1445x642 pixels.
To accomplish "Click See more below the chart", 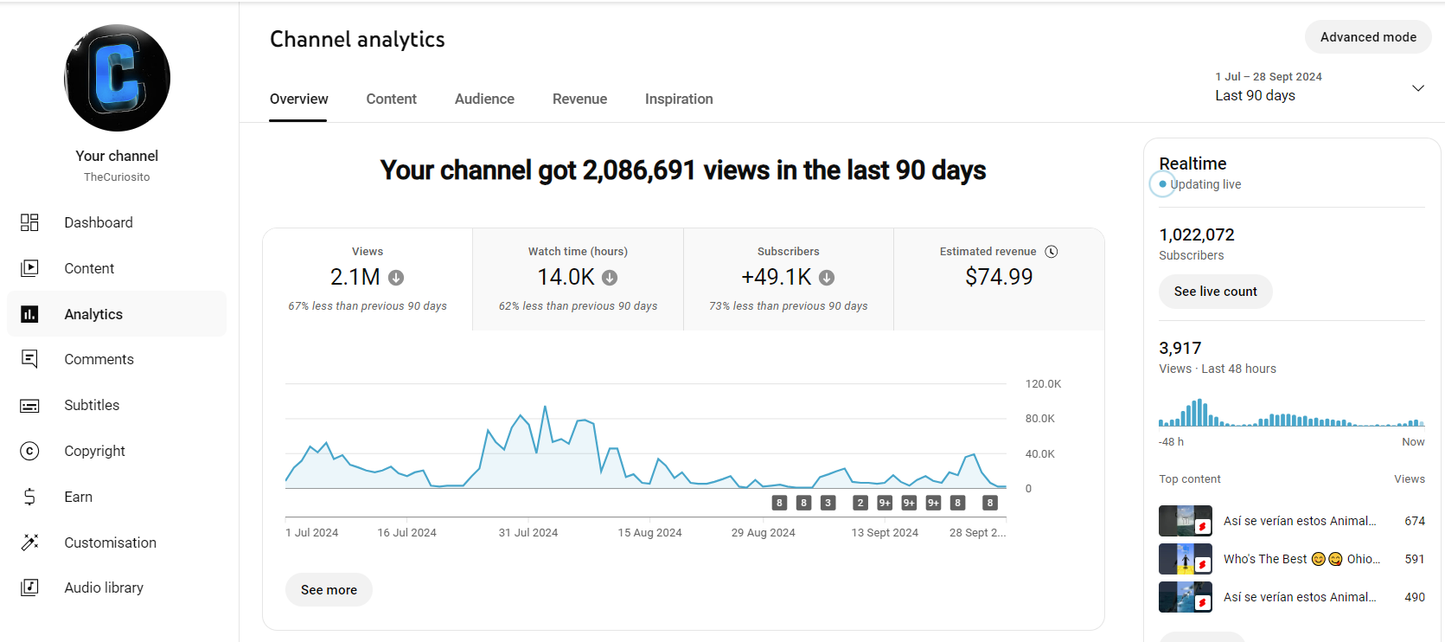I will point(328,590).
